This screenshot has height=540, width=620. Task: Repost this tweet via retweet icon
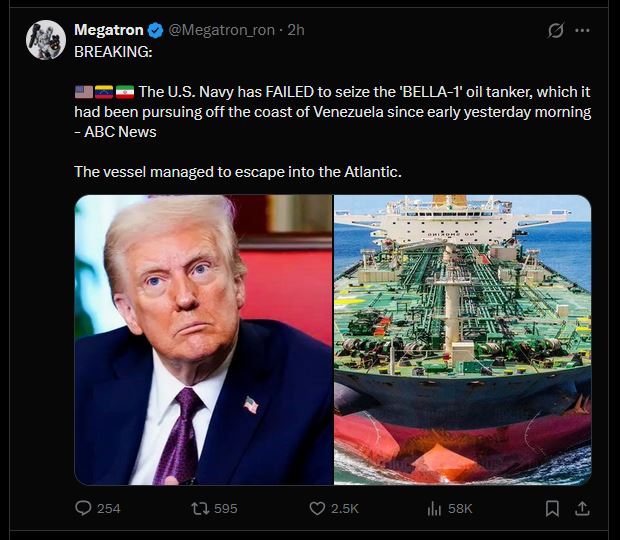[x=200, y=508]
